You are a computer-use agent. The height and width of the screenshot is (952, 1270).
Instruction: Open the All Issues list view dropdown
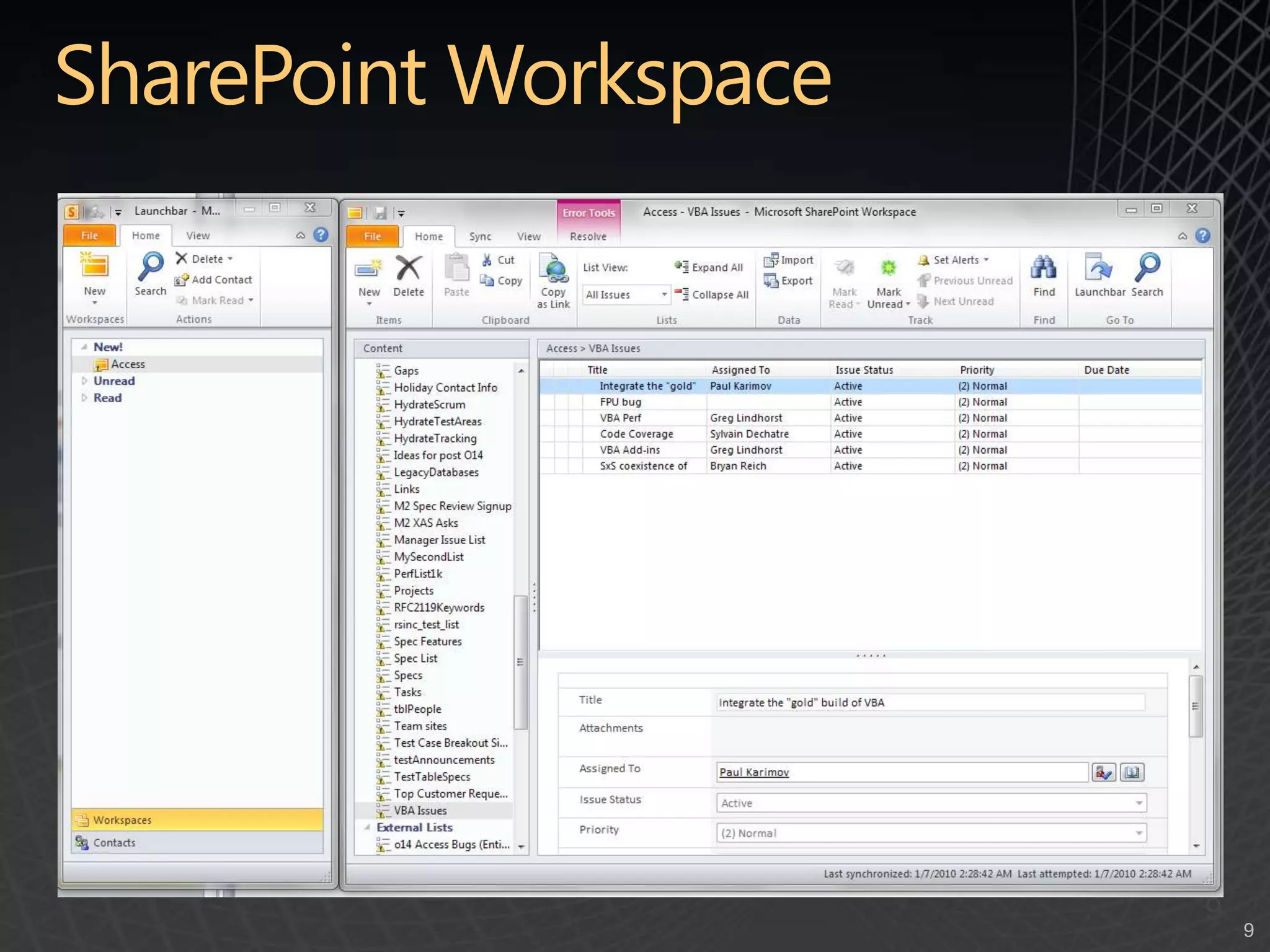tap(664, 294)
